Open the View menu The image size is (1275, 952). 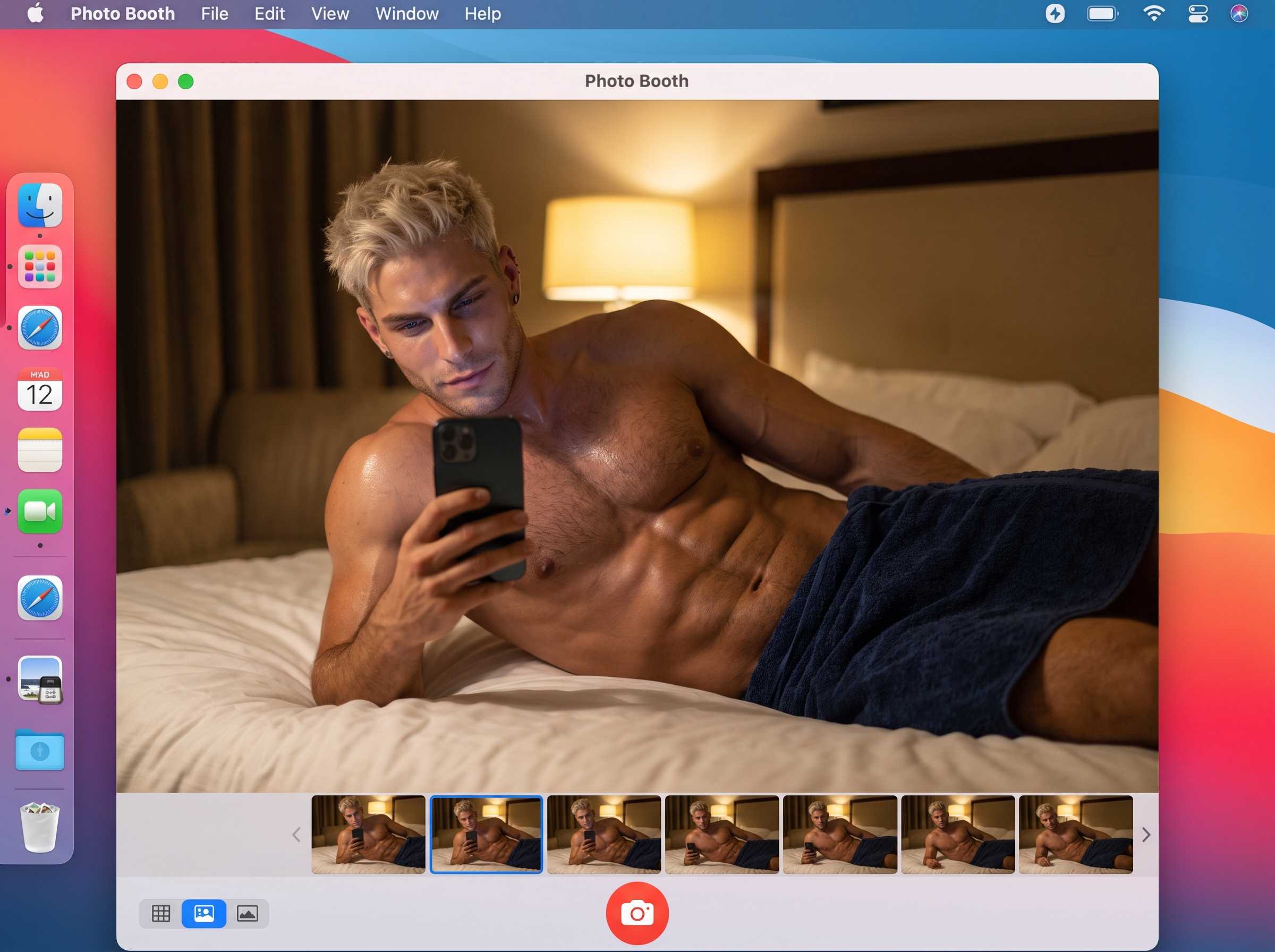[330, 13]
